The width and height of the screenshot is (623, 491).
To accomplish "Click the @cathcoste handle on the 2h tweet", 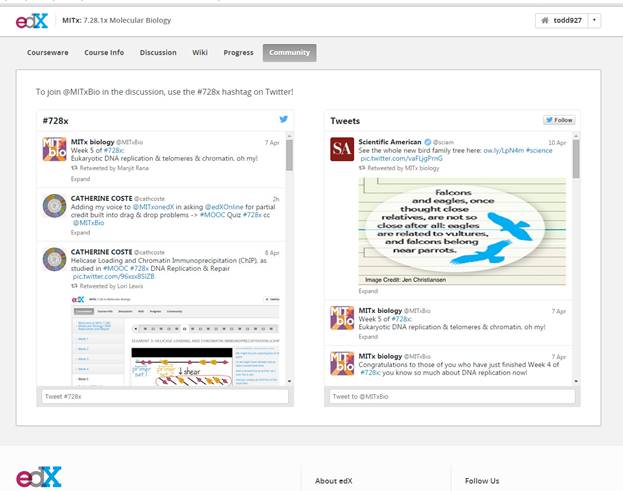I will (149, 199).
